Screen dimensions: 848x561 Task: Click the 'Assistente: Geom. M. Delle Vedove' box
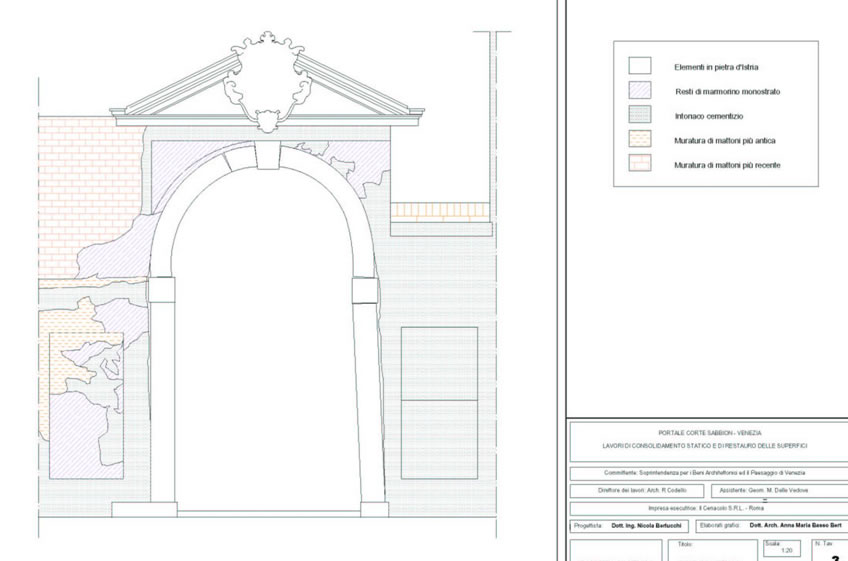point(779,491)
